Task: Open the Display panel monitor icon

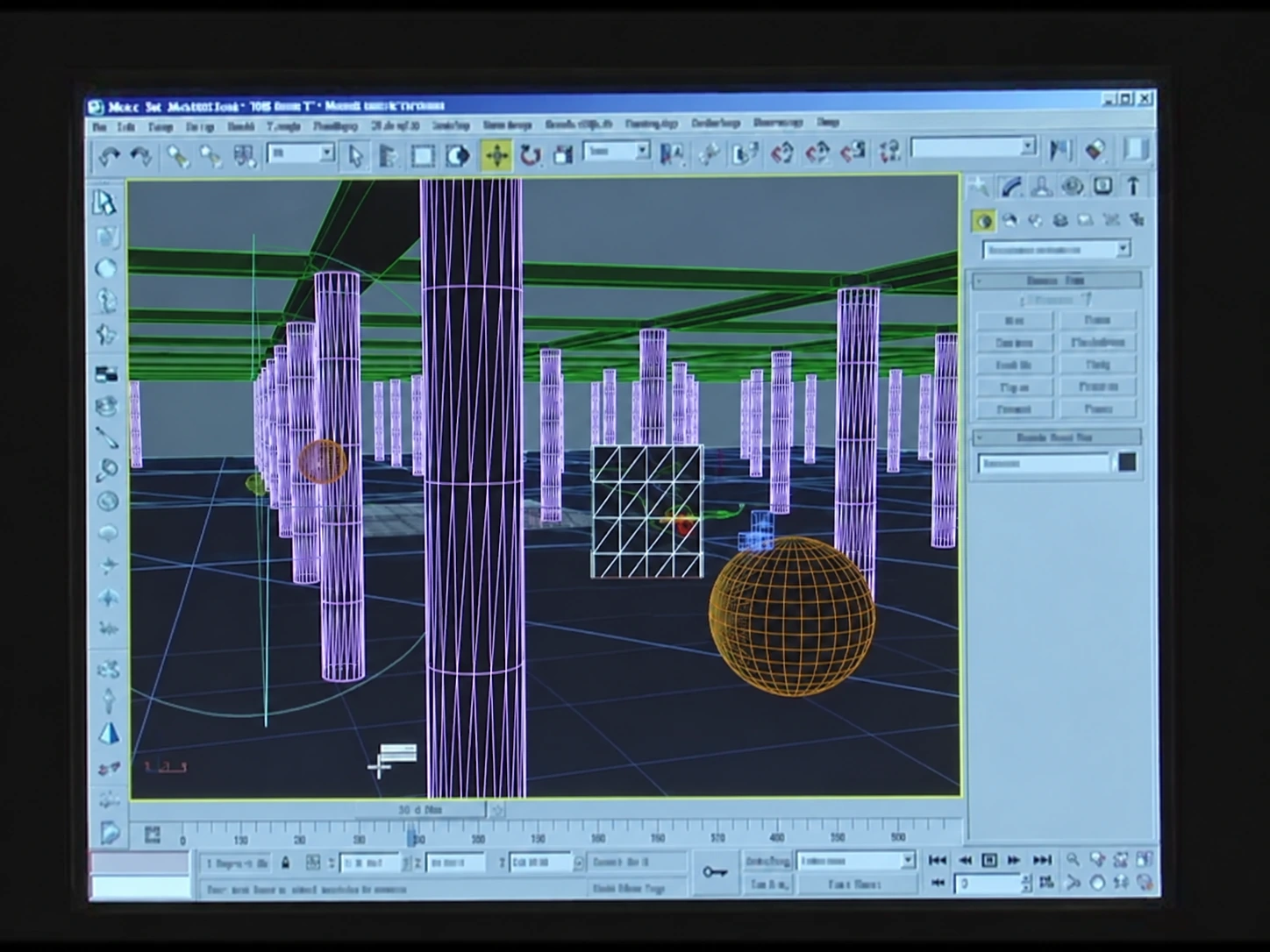Action: click(1102, 186)
